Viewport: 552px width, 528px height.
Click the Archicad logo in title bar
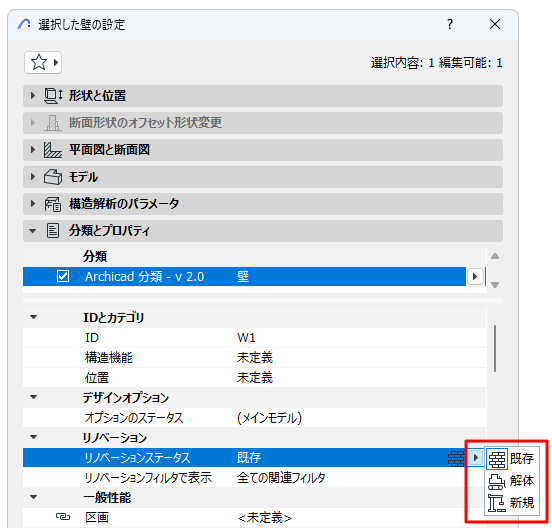point(24,24)
